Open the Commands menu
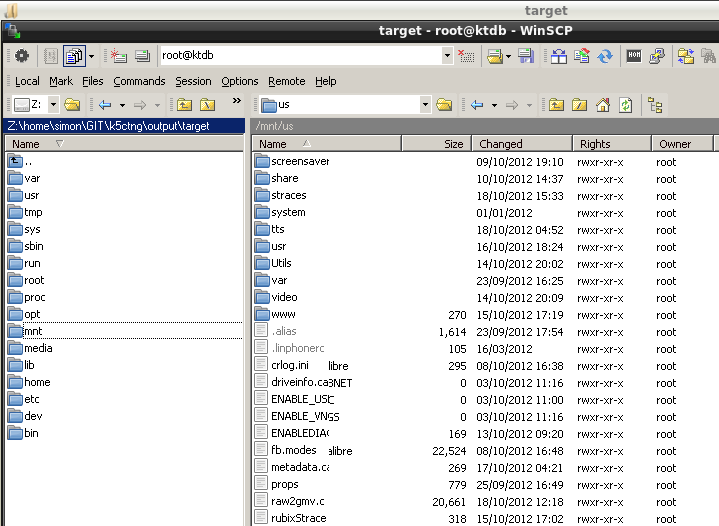 [x=139, y=81]
